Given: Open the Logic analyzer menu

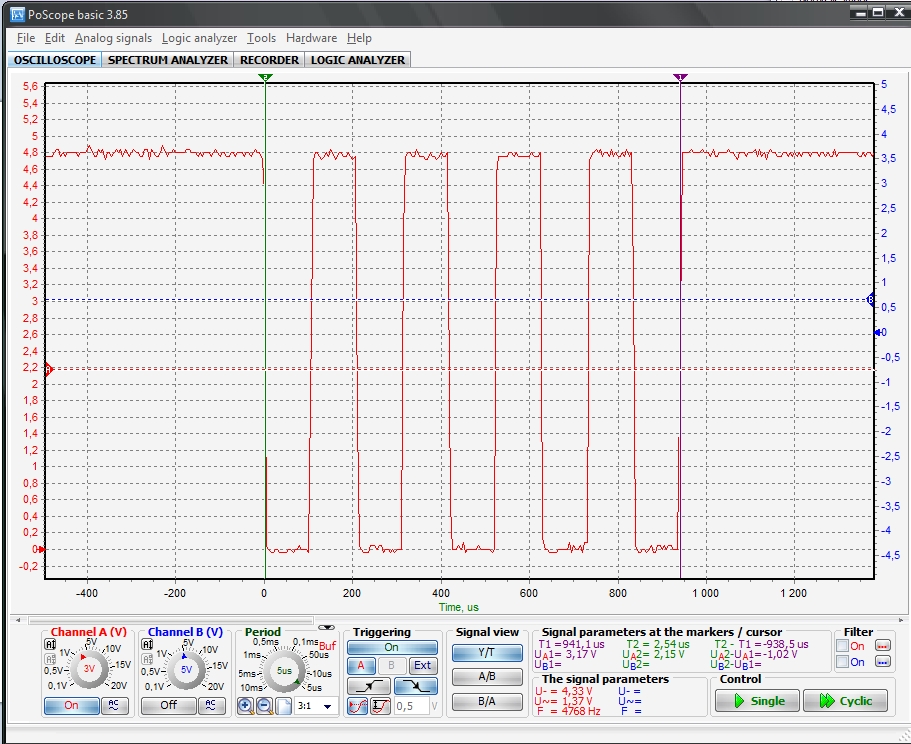Looking at the screenshot, I should [x=199, y=38].
